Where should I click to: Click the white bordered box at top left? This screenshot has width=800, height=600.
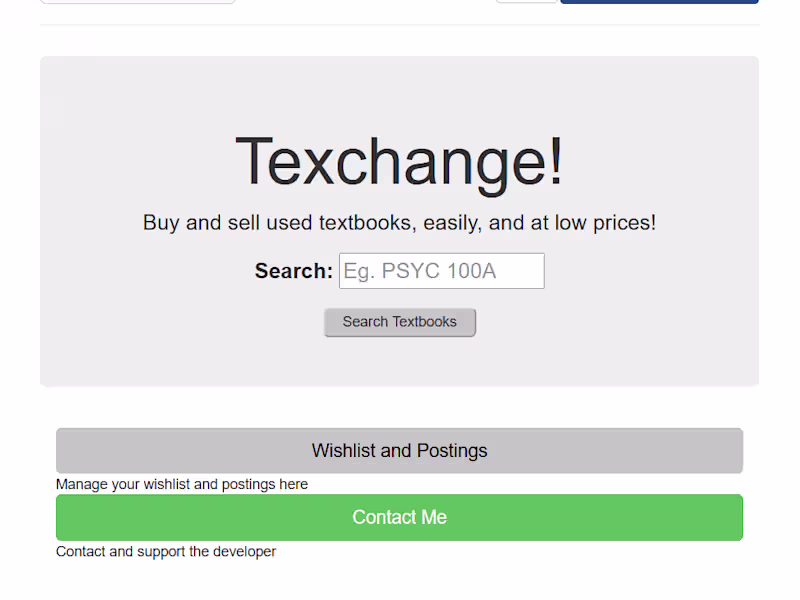pyautogui.click(x=138, y=2)
